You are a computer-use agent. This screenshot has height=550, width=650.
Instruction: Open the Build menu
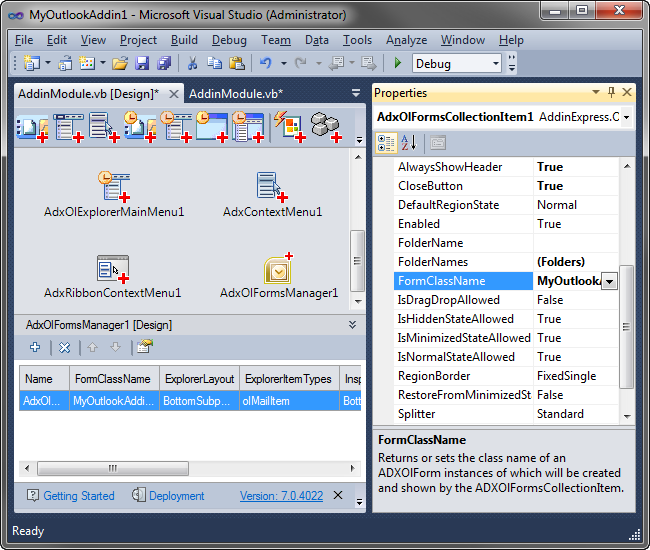pos(184,40)
